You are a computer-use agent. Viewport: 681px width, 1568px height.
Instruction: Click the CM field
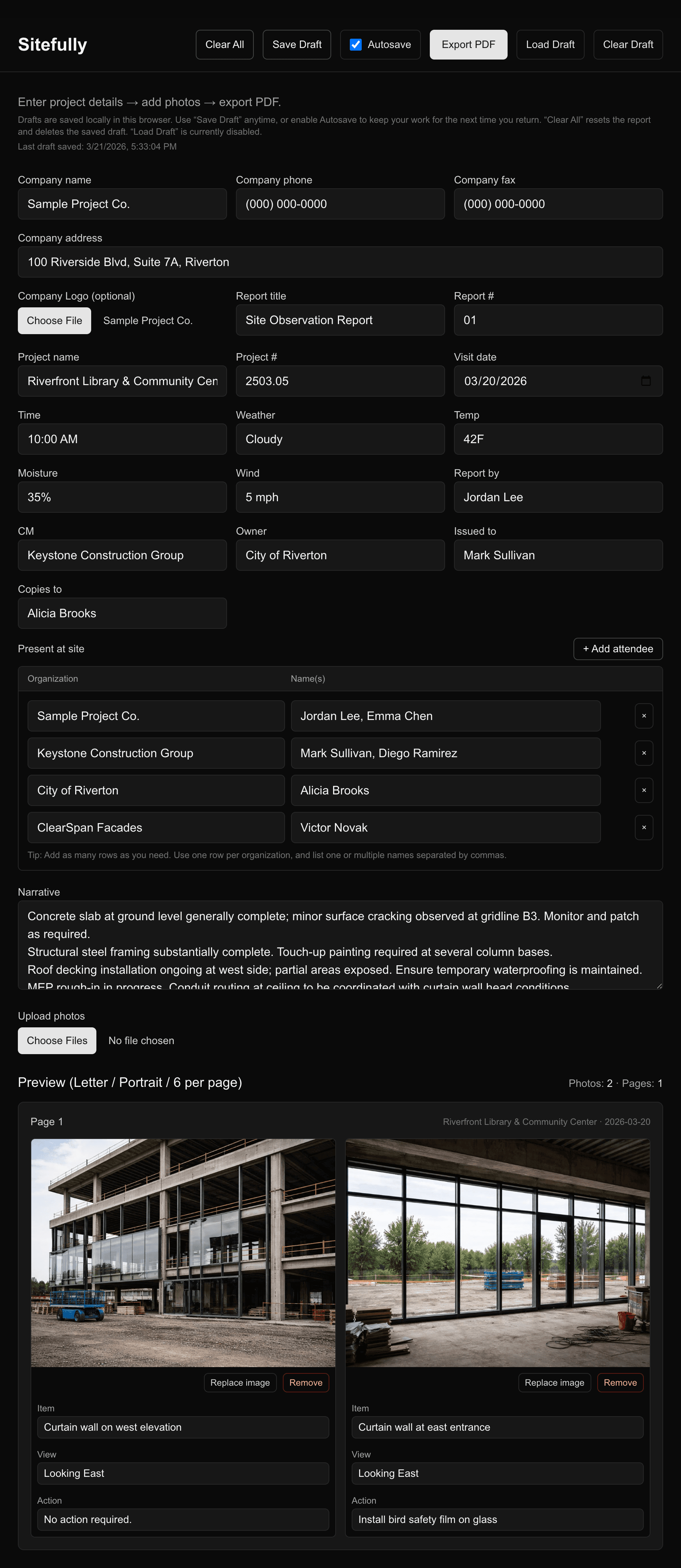[122, 555]
